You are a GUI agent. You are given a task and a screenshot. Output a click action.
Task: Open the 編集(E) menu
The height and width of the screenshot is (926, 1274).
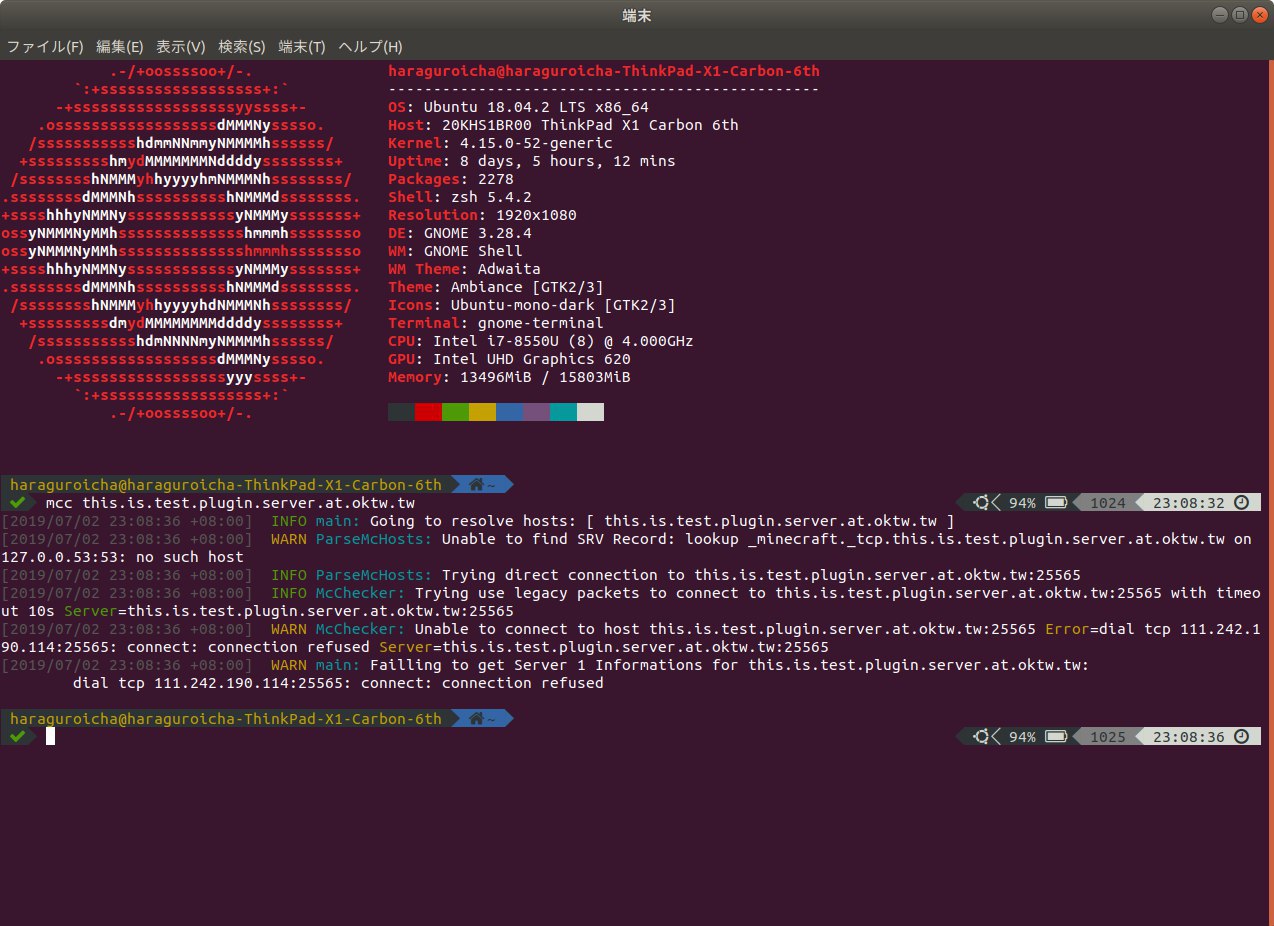(119, 47)
